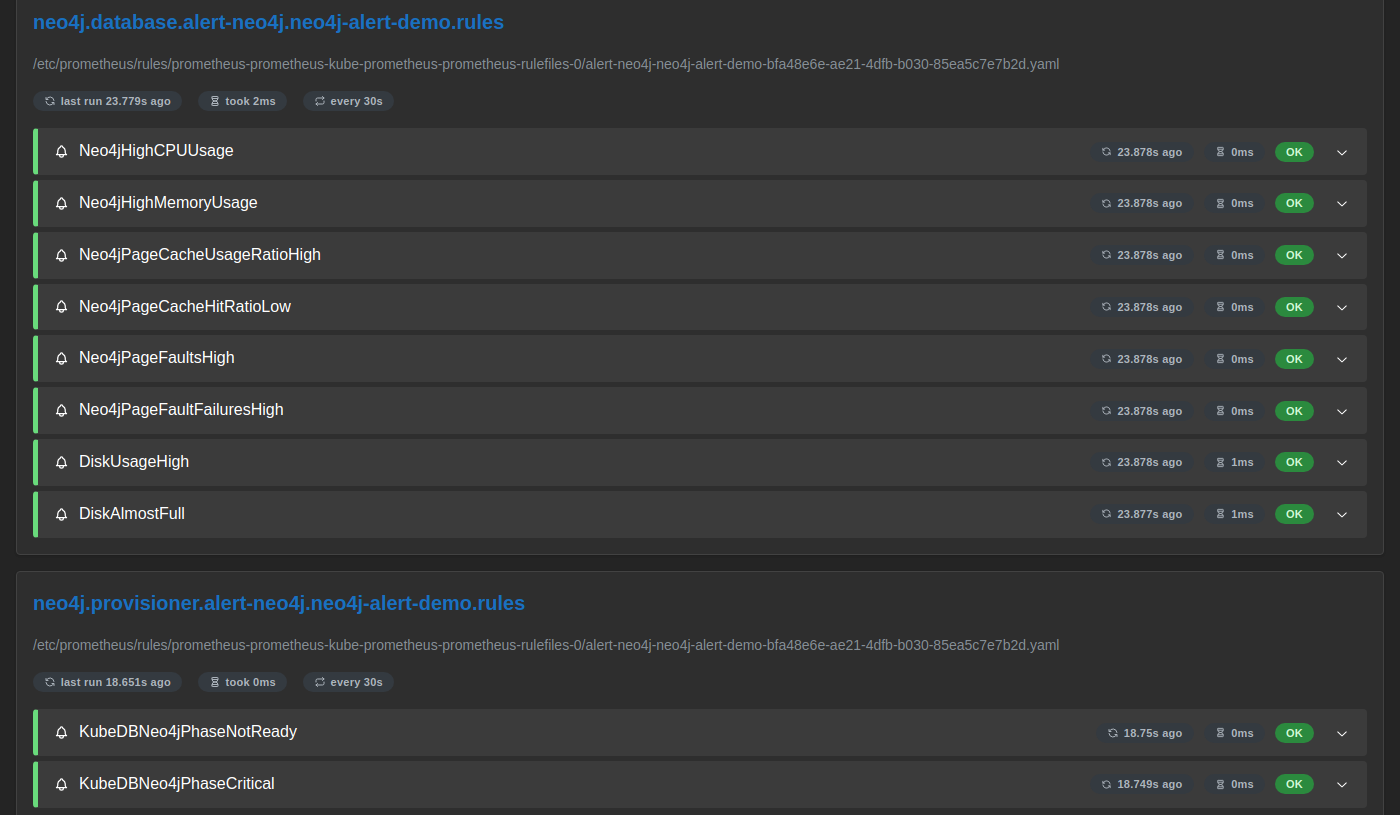Click the bell icon beside Neo4jHighMemoryUsage
Image resolution: width=1400 pixels, height=815 pixels.
tap(62, 204)
